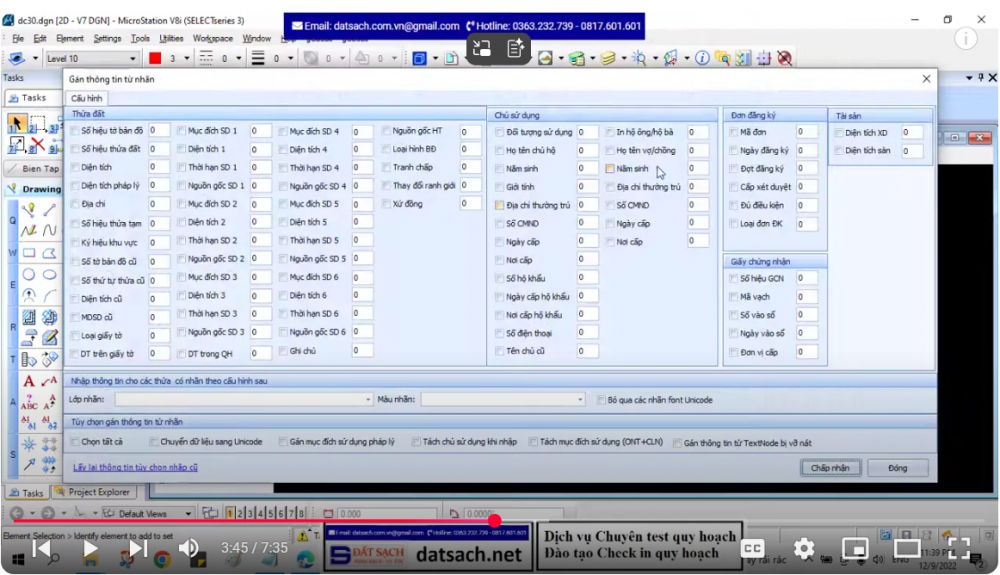The image size is (1000, 575).
Task: Enable 'Bỏ qua các nhãn font Unicode'
Action: pos(601,400)
